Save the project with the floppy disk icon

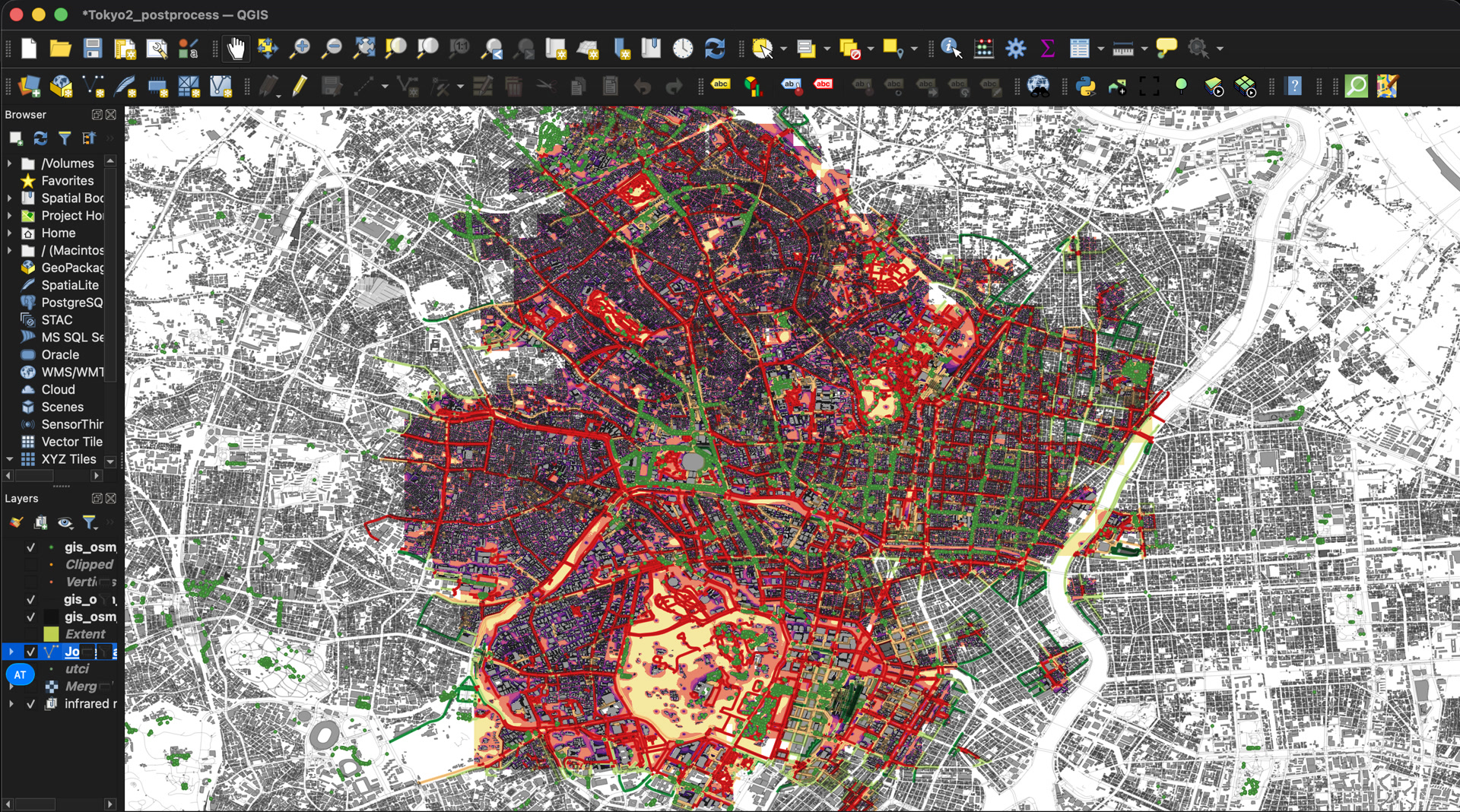coord(93,49)
